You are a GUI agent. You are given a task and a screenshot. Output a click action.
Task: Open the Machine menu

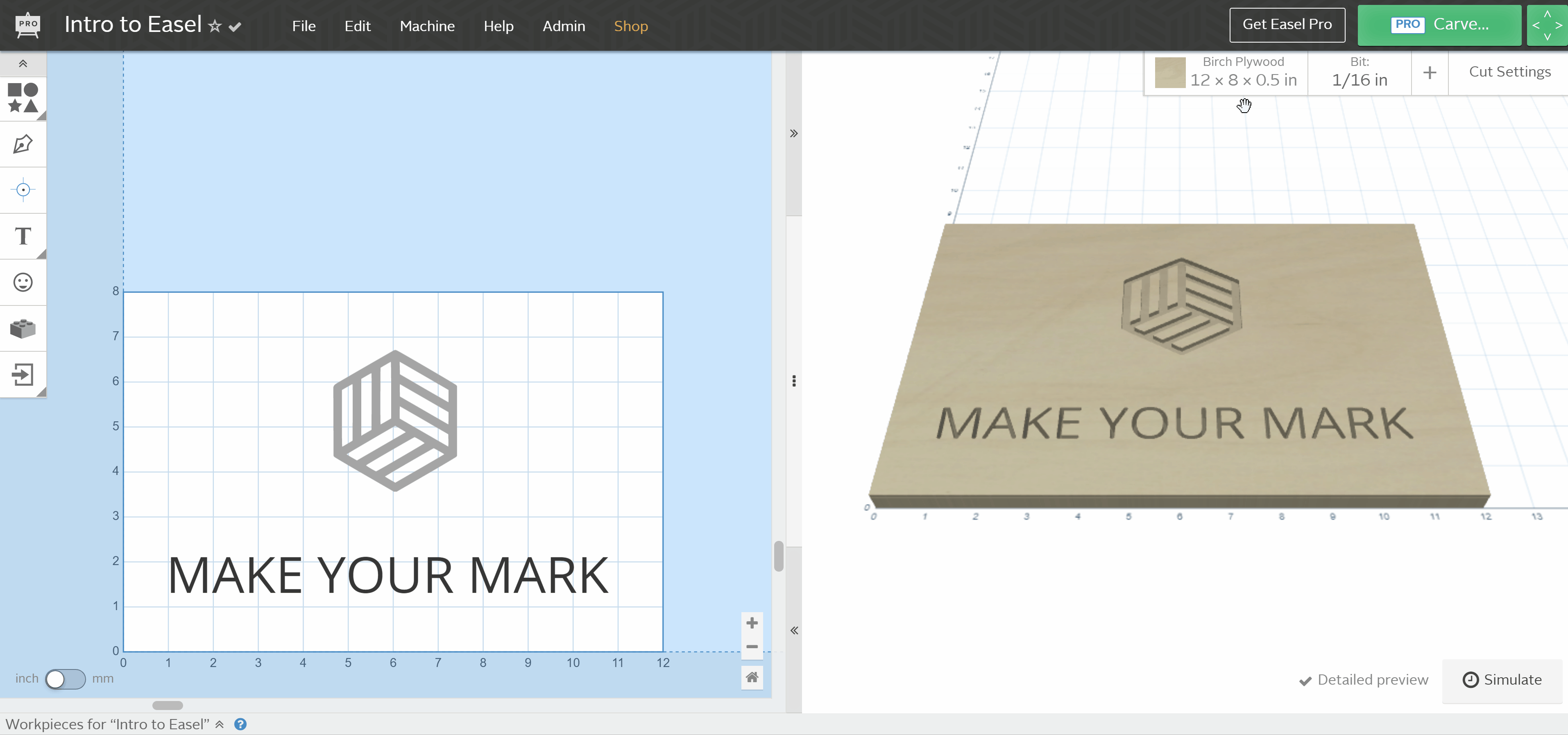[x=427, y=26]
